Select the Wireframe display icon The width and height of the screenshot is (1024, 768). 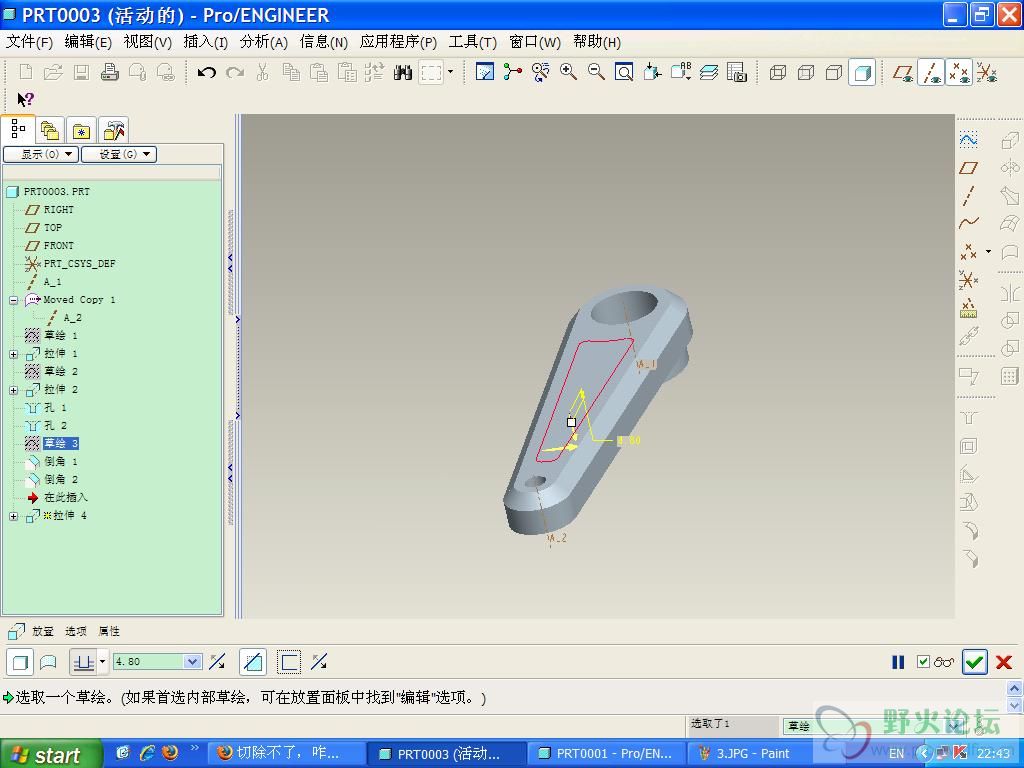[x=778, y=72]
